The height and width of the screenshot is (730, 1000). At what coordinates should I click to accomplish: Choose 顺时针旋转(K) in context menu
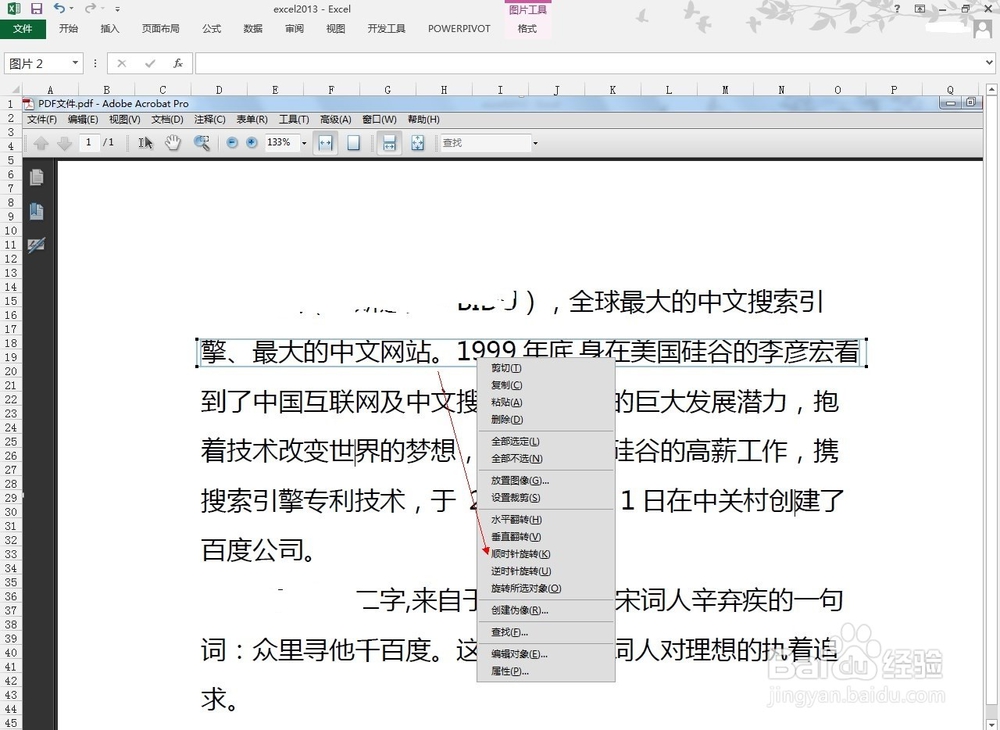coord(546,554)
